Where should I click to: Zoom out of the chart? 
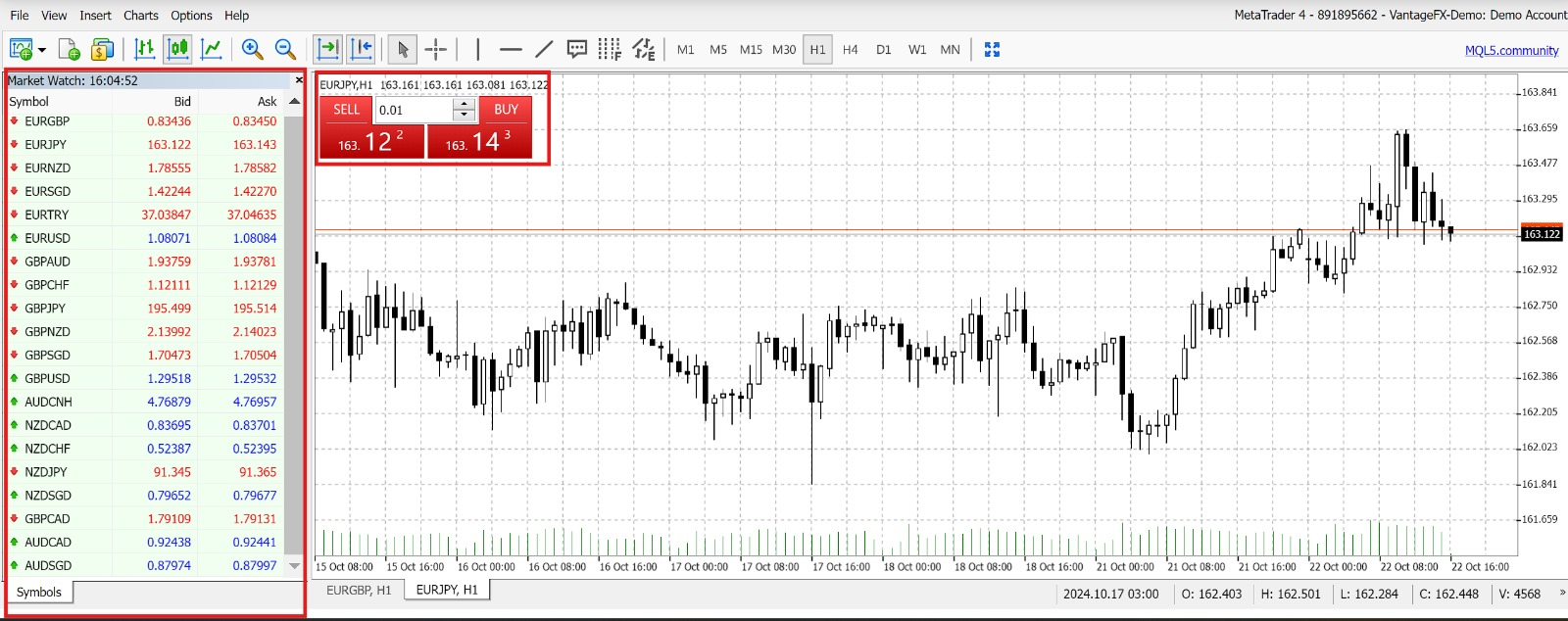(285, 49)
